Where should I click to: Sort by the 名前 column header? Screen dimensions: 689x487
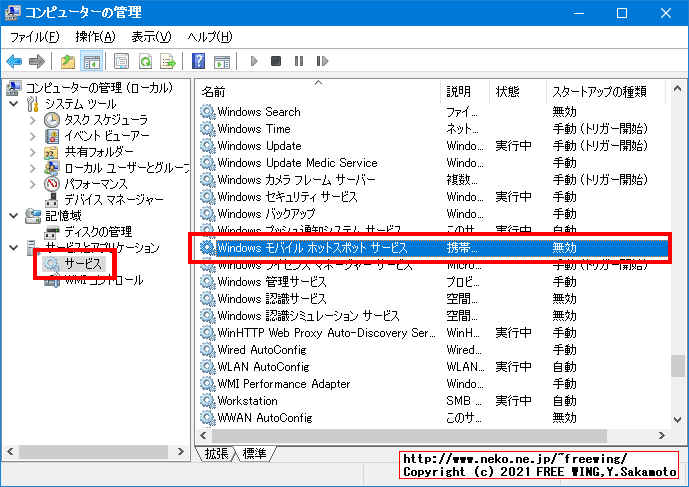[x=318, y=91]
